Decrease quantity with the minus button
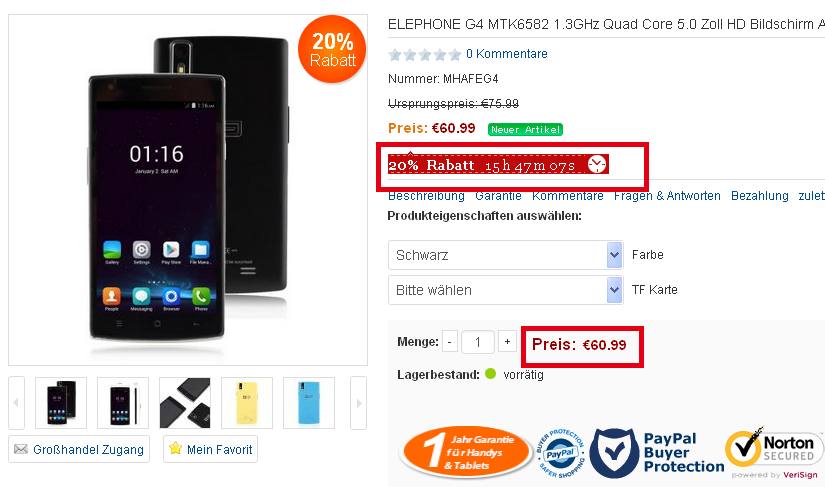Screen dimensions: 825x487 (x=449, y=342)
